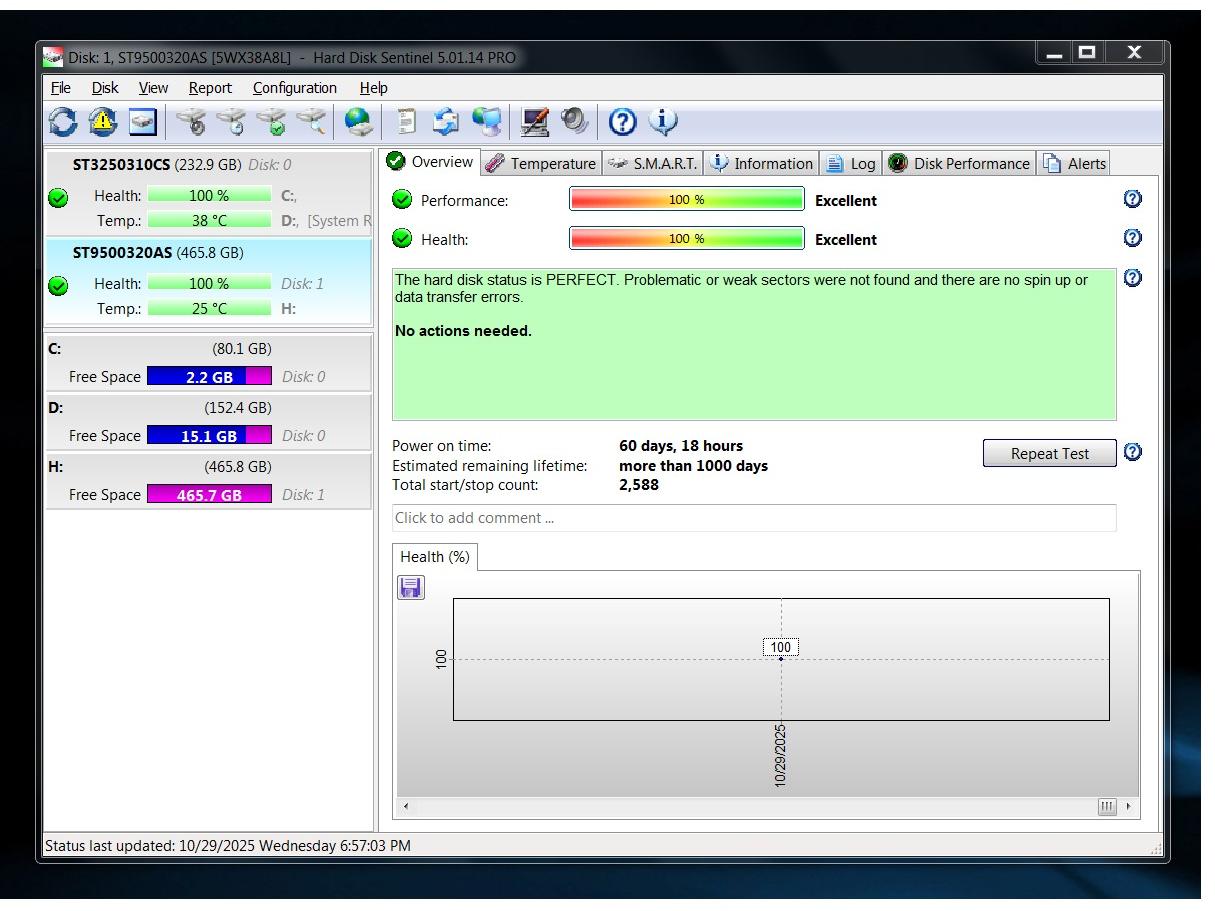Click the disk with magnifying glass icon
1215x911 pixels.
click(x=312, y=122)
